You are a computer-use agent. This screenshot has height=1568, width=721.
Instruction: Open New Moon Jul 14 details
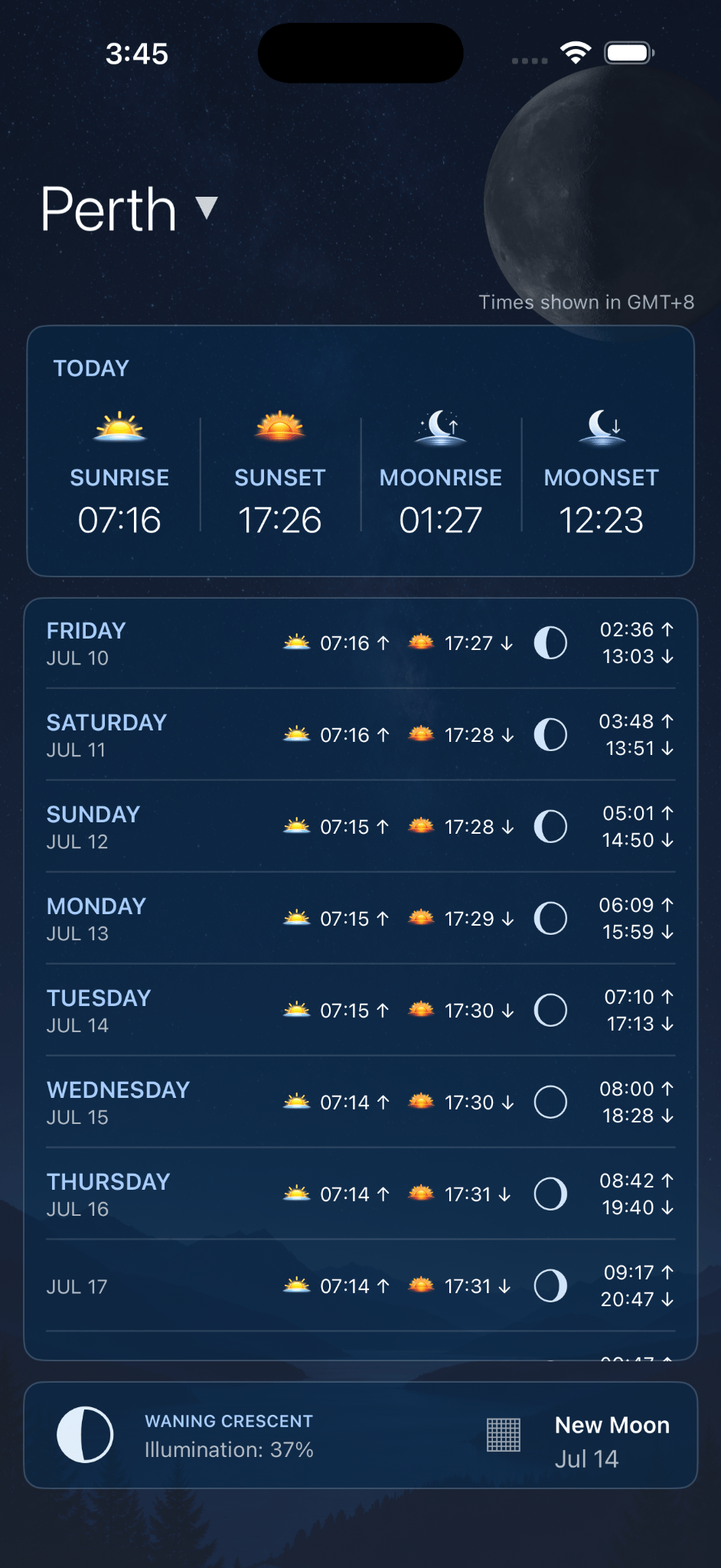click(x=612, y=1442)
